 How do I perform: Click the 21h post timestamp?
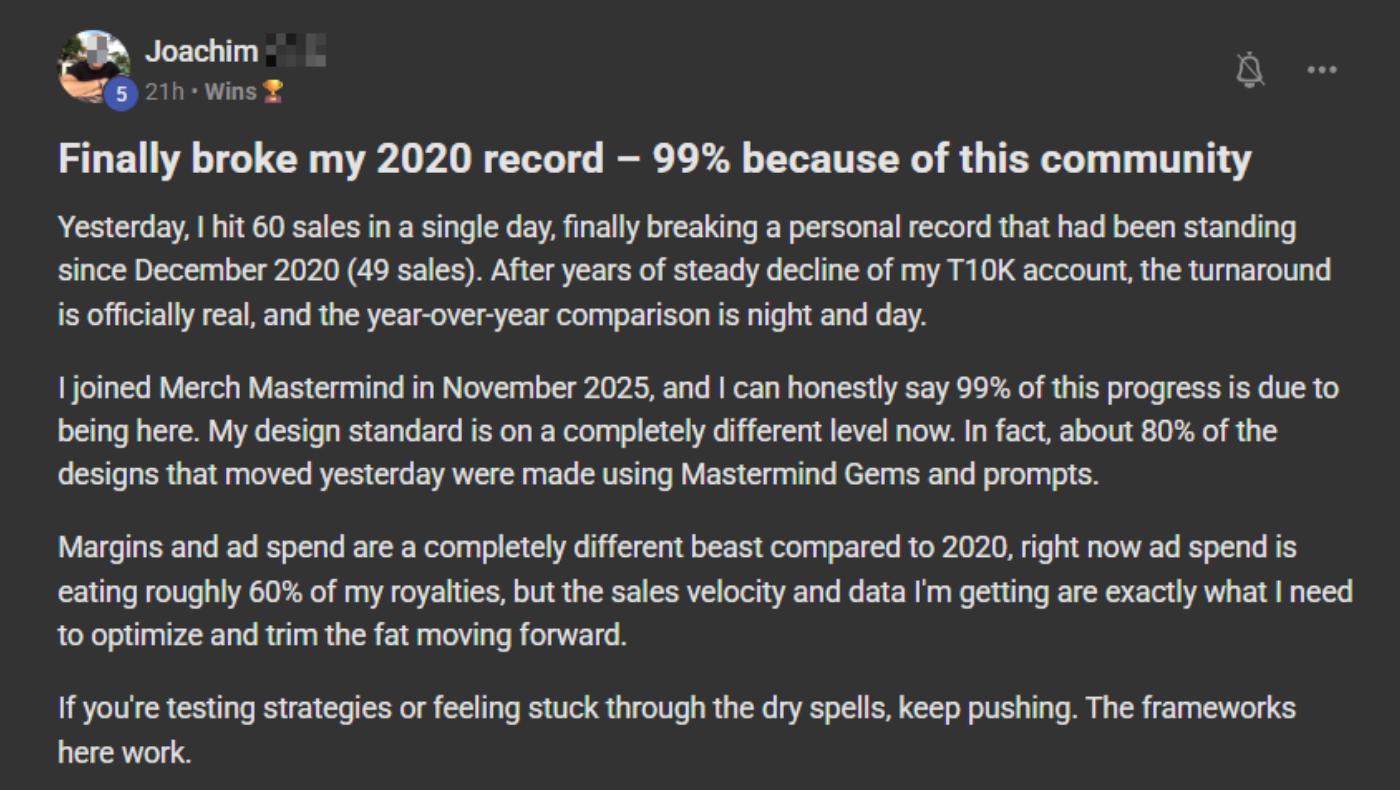pyautogui.click(x=164, y=92)
